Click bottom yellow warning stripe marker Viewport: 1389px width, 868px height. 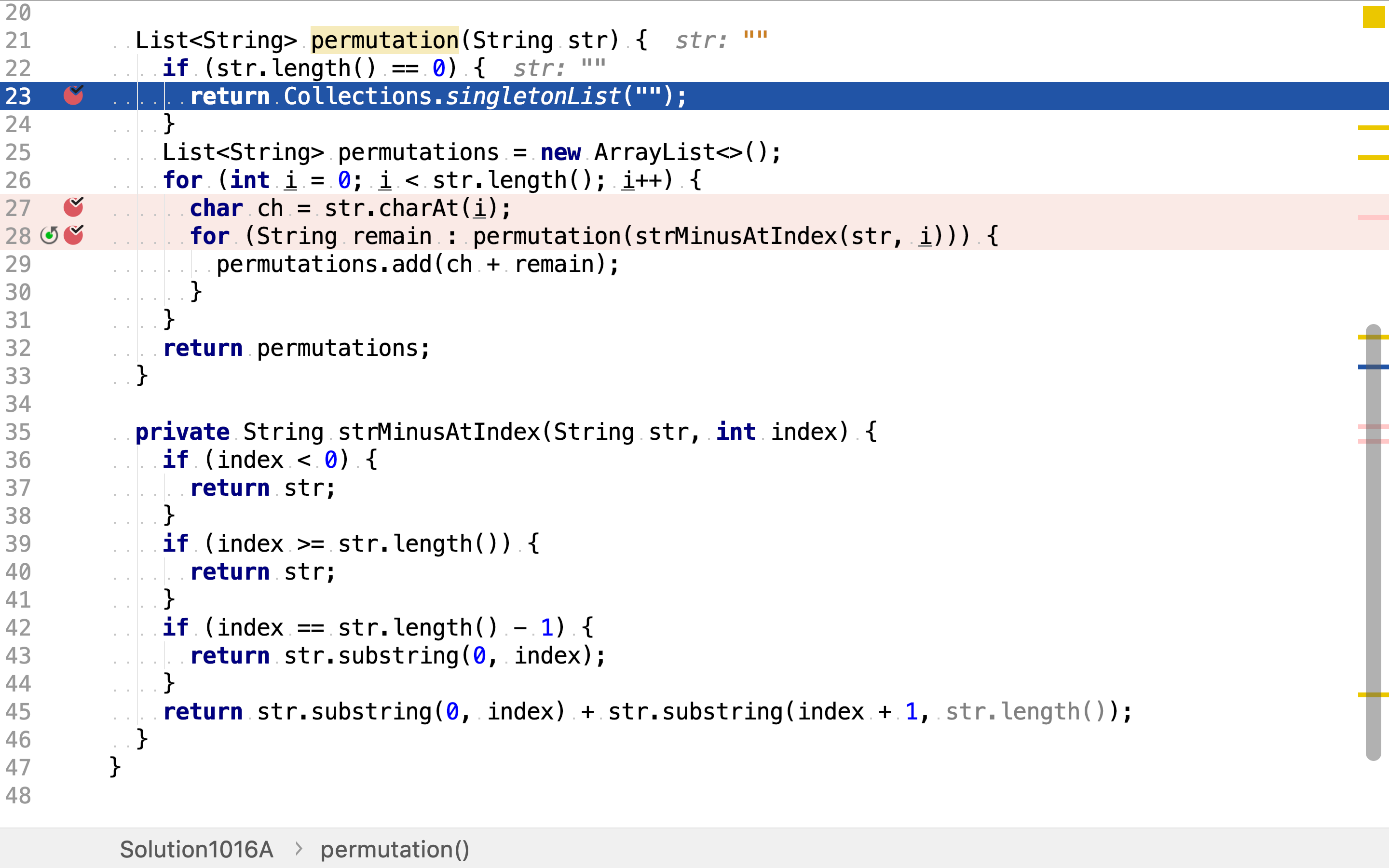pyautogui.click(x=1373, y=694)
